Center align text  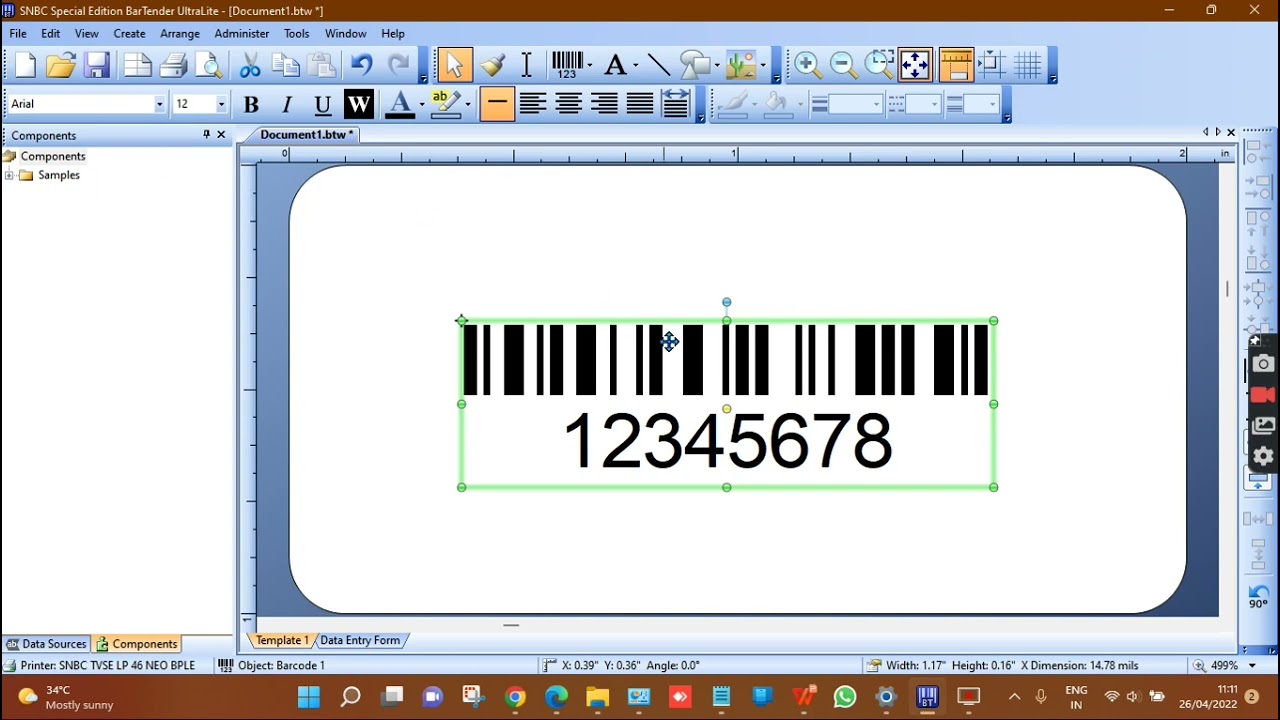click(x=568, y=104)
